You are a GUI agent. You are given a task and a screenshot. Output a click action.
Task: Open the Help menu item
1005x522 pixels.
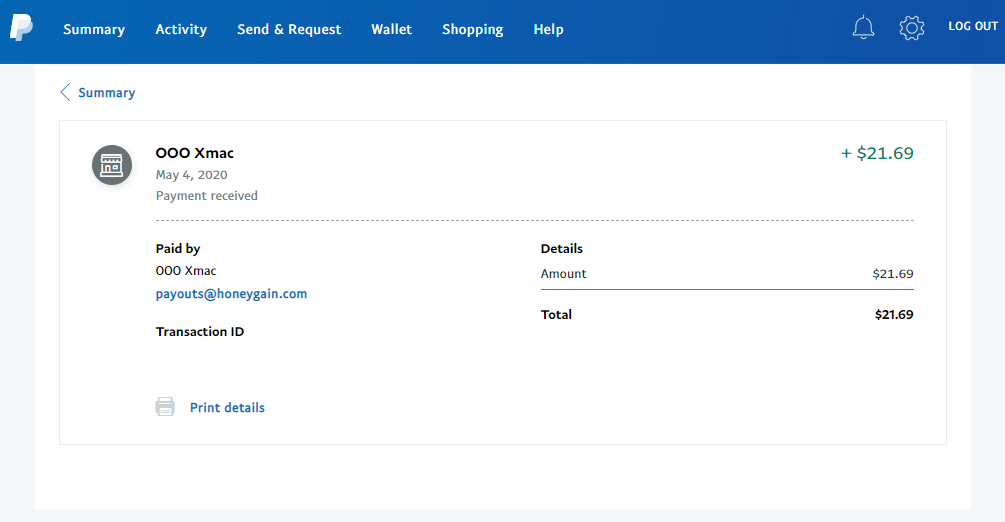tap(549, 29)
